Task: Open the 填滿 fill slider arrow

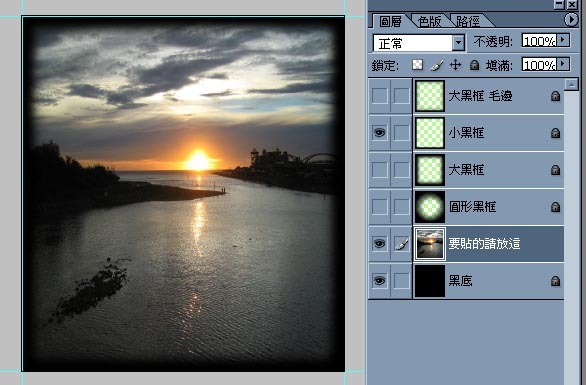Action: click(x=563, y=64)
